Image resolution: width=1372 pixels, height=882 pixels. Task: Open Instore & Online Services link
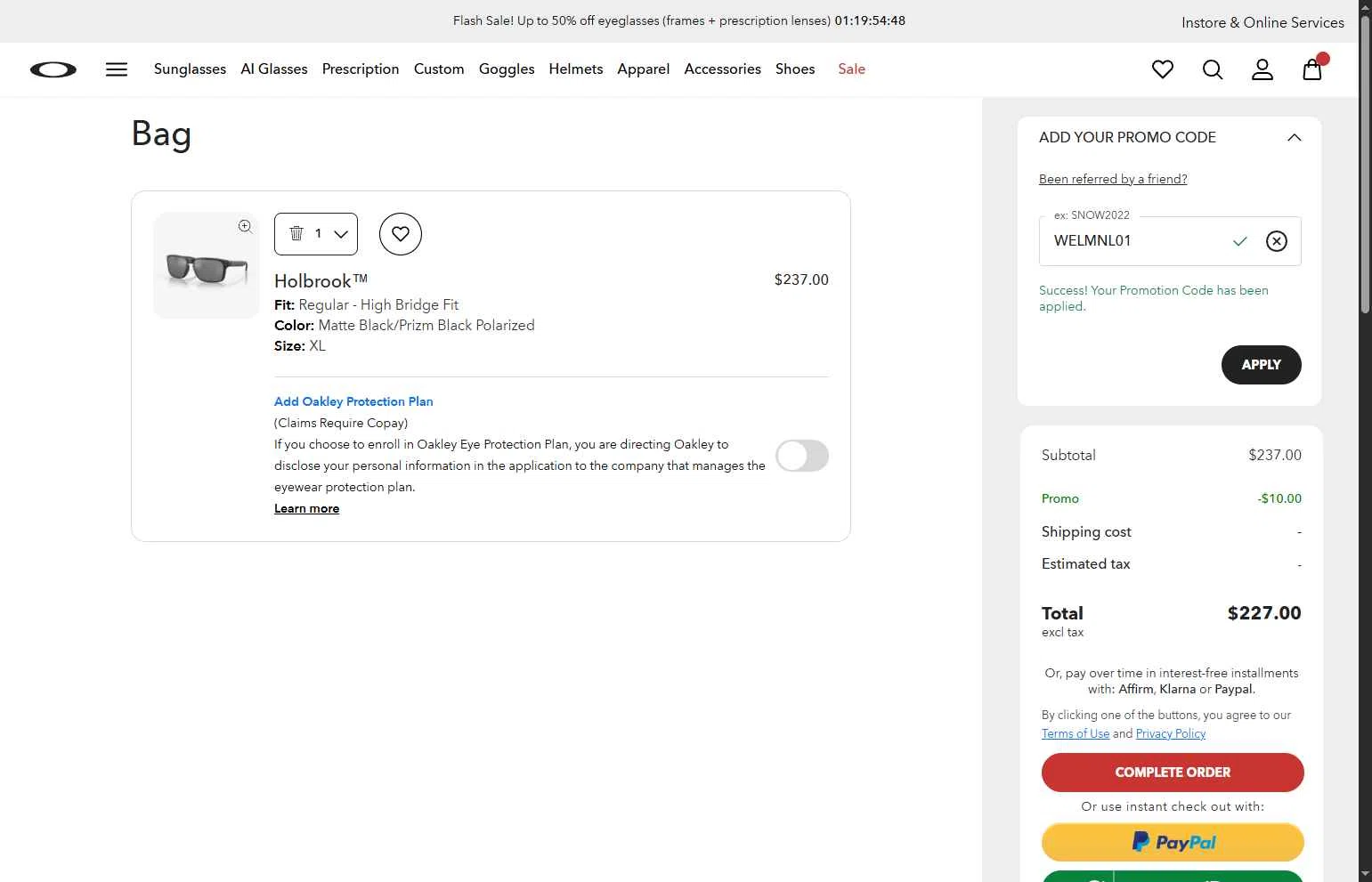coord(1262,22)
